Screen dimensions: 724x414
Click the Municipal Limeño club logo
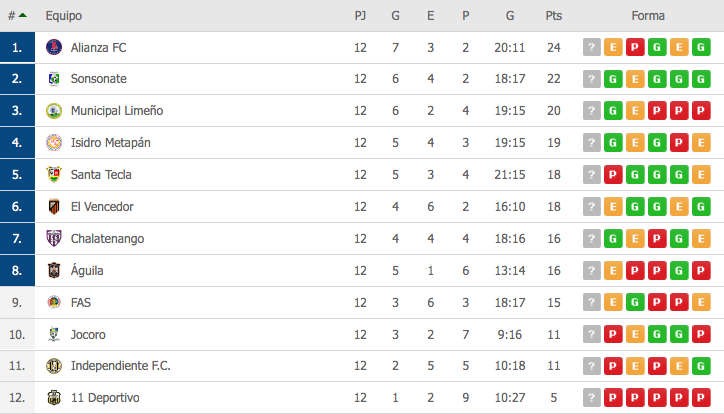coord(54,111)
